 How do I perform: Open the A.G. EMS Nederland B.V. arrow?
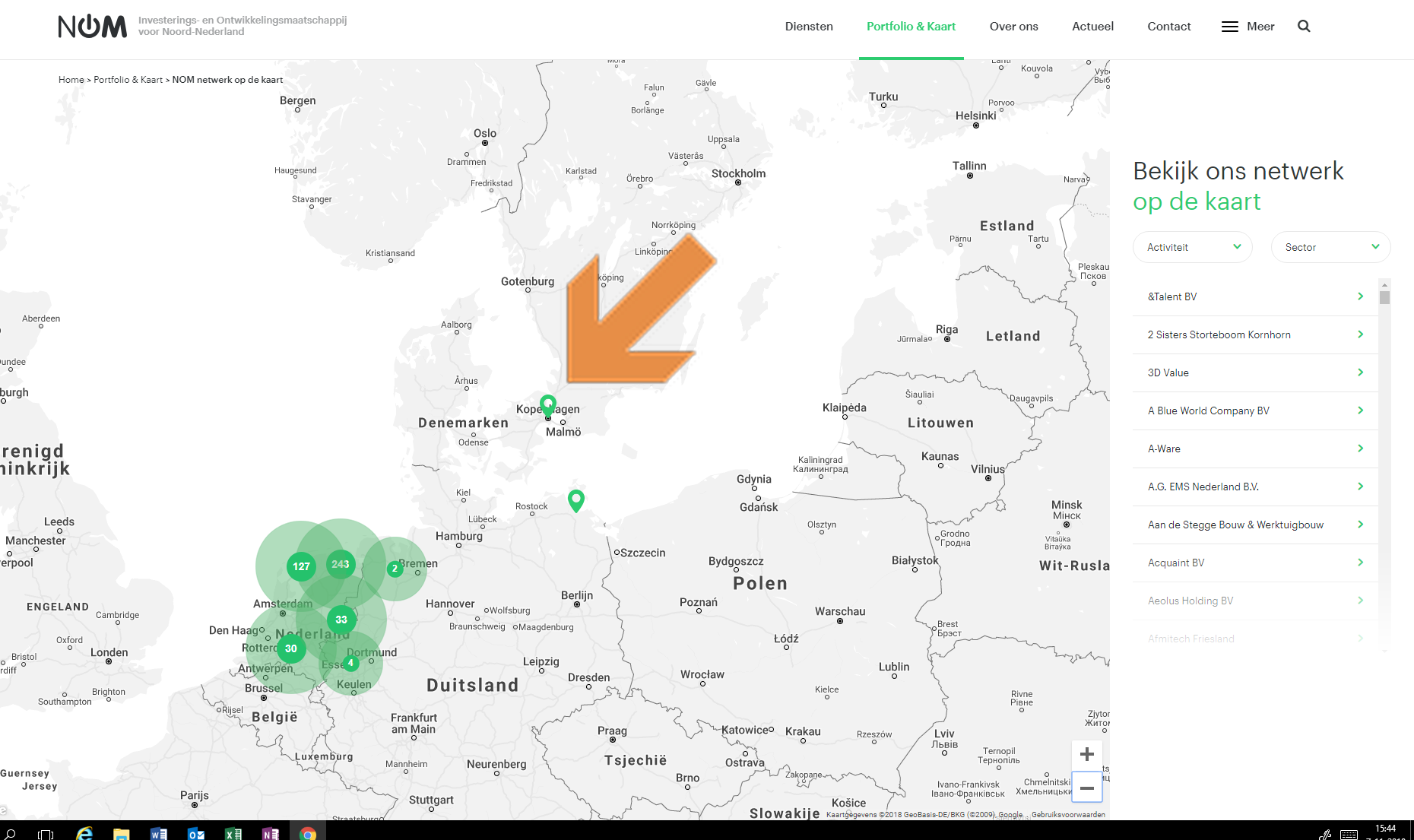click(1360, 487)
